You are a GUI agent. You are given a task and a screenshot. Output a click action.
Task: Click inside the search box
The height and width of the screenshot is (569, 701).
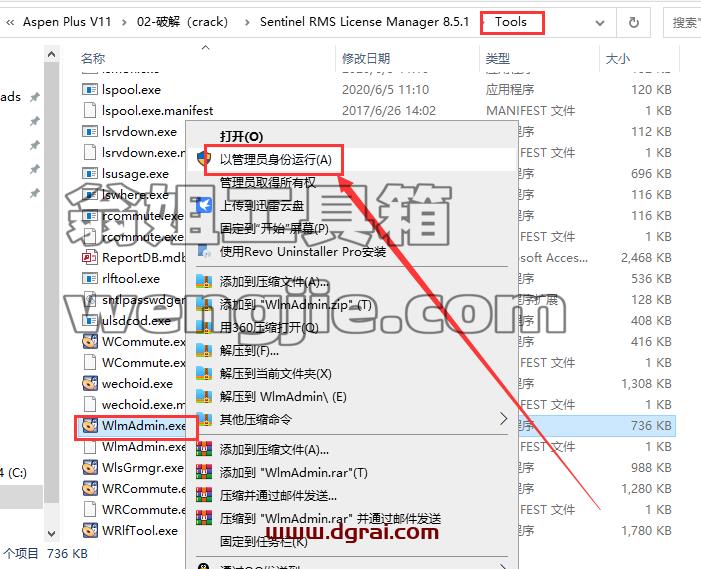coord(683,22)
